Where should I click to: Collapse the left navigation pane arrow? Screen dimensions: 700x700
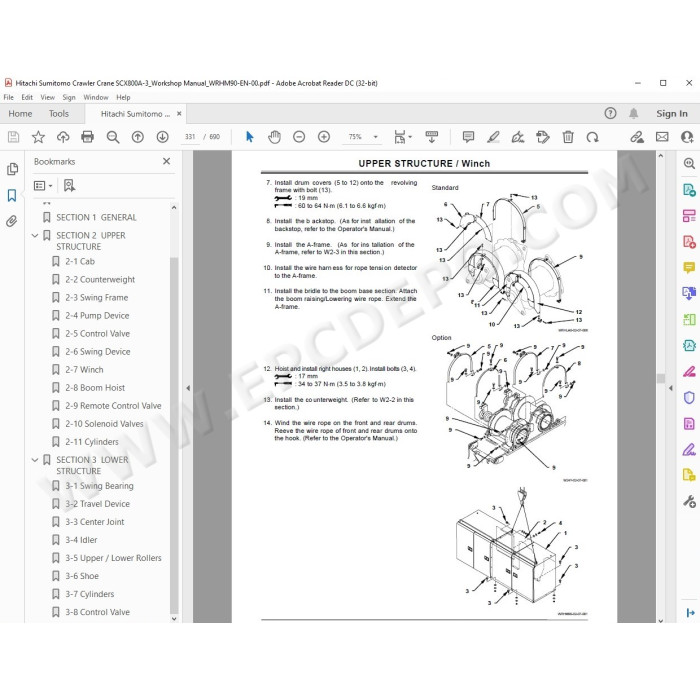(188, 388)
